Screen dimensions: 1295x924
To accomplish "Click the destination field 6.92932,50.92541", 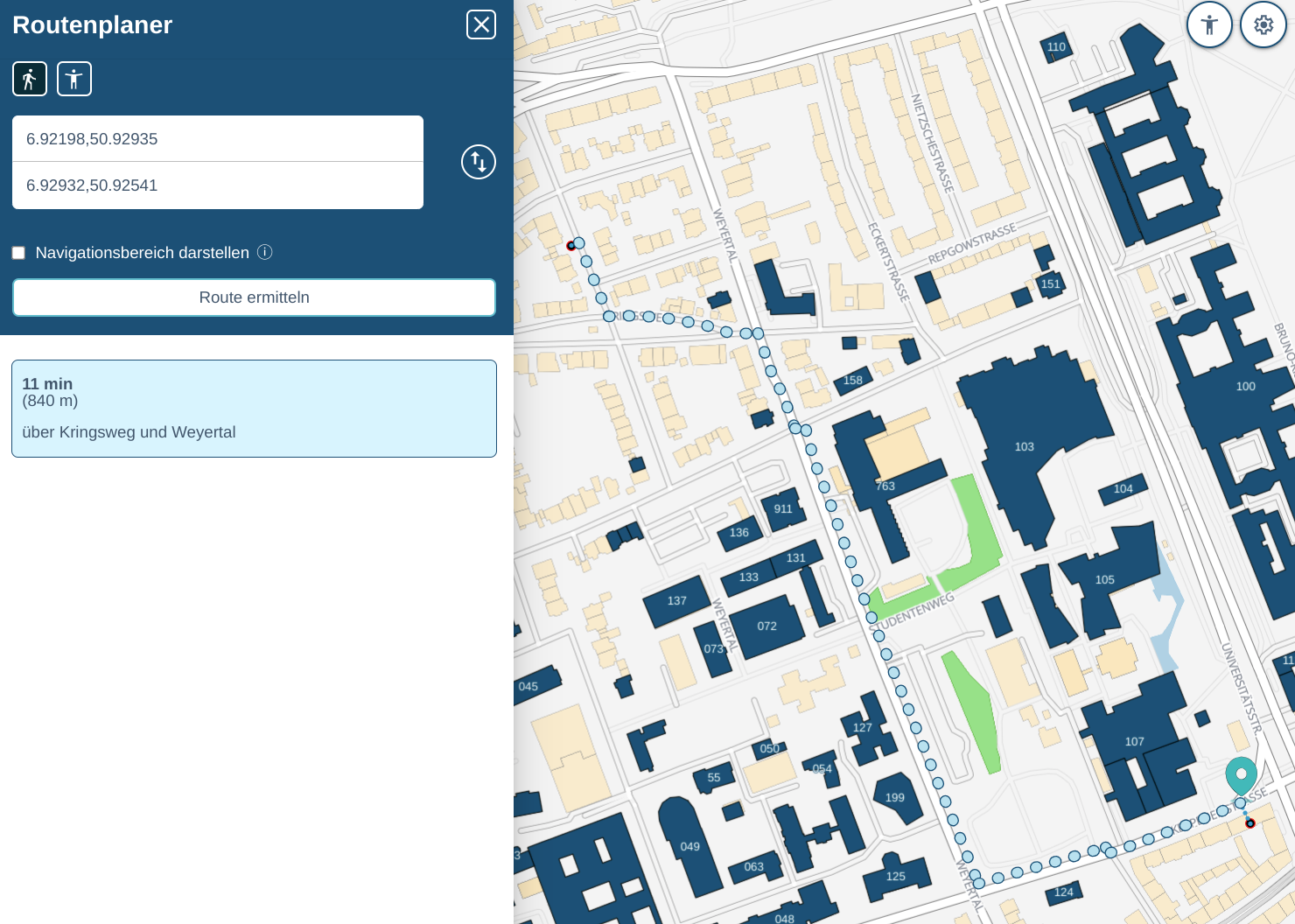I will (x=218, y=185).
